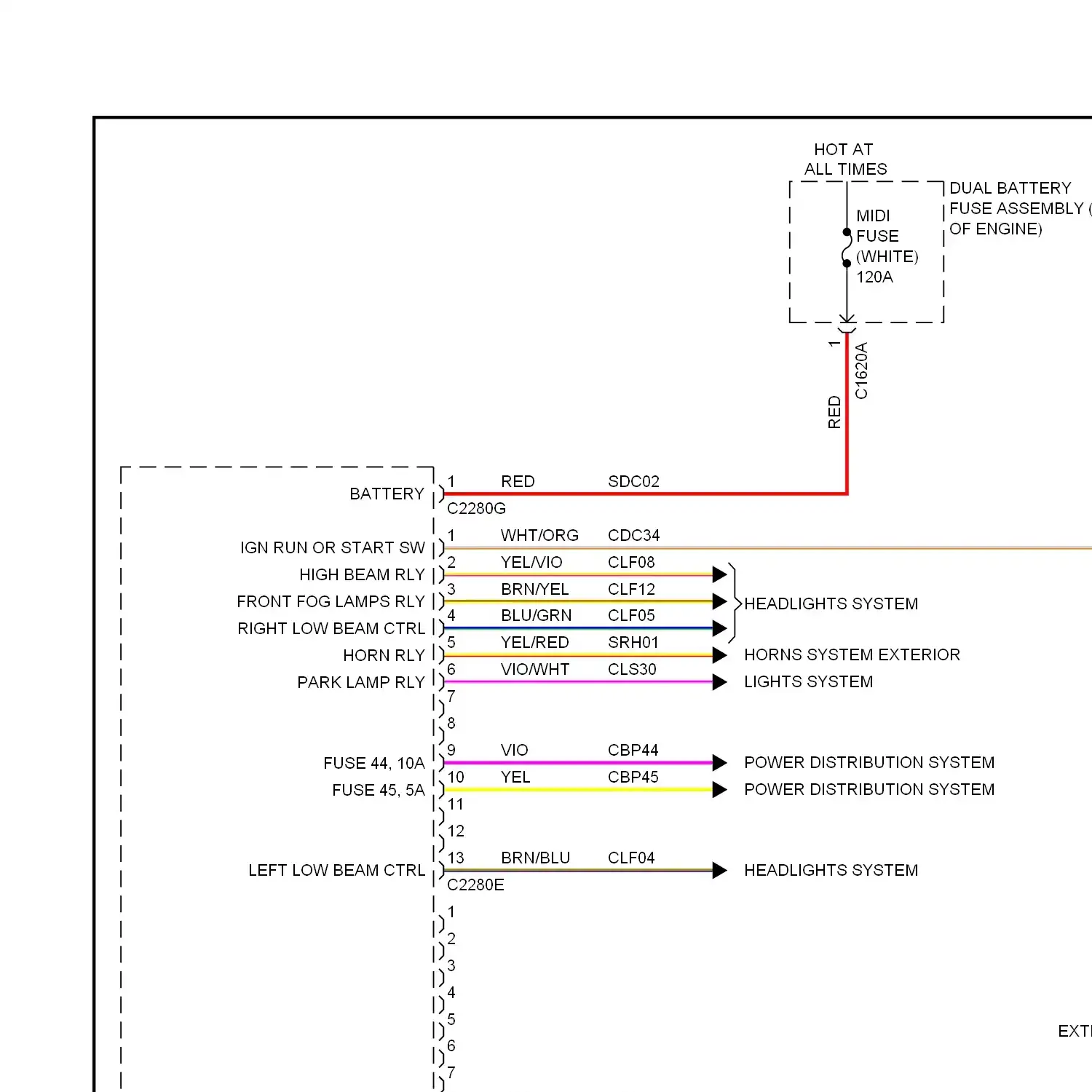Click the IGN RUN OR START SW label
This screenshot has height=1092, width=1092.
click(x=333, y=547)
